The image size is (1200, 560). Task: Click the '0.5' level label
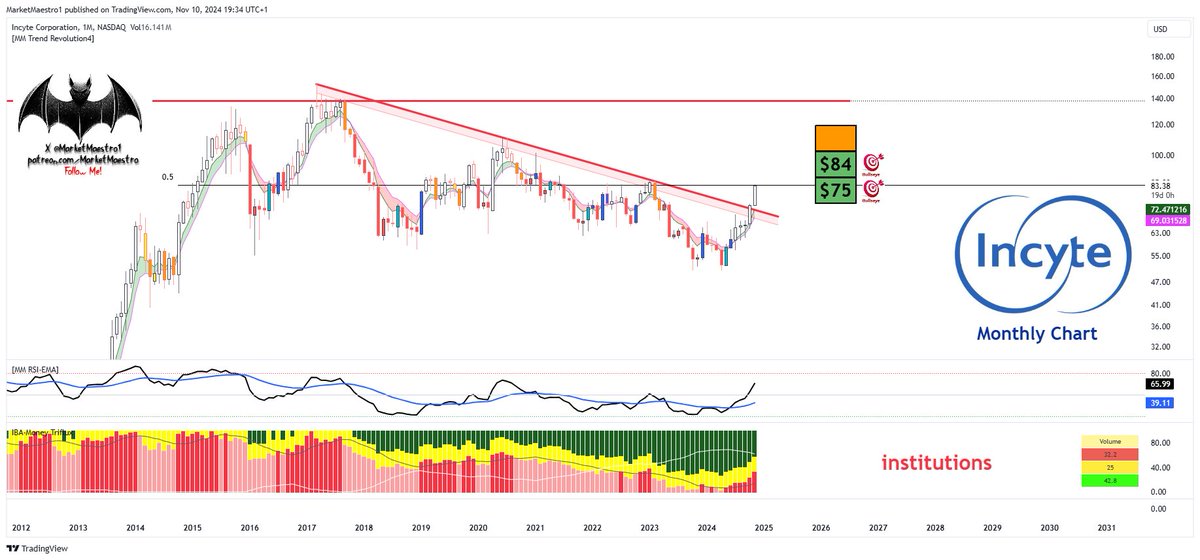coord(168,177)
